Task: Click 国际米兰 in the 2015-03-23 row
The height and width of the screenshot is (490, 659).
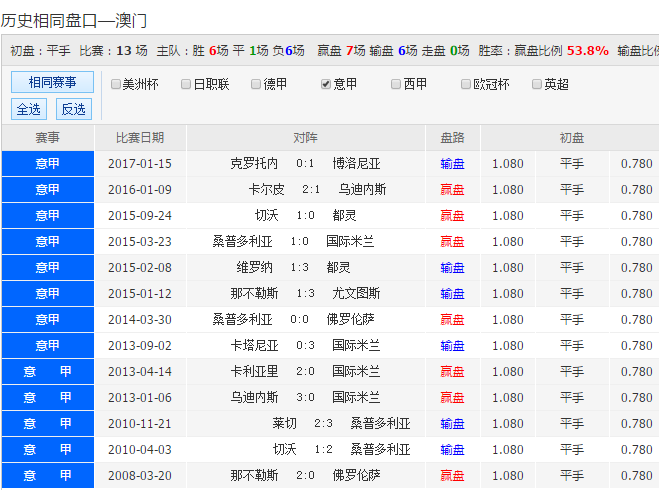Action: pyautogui.click(x=351, y=242)
